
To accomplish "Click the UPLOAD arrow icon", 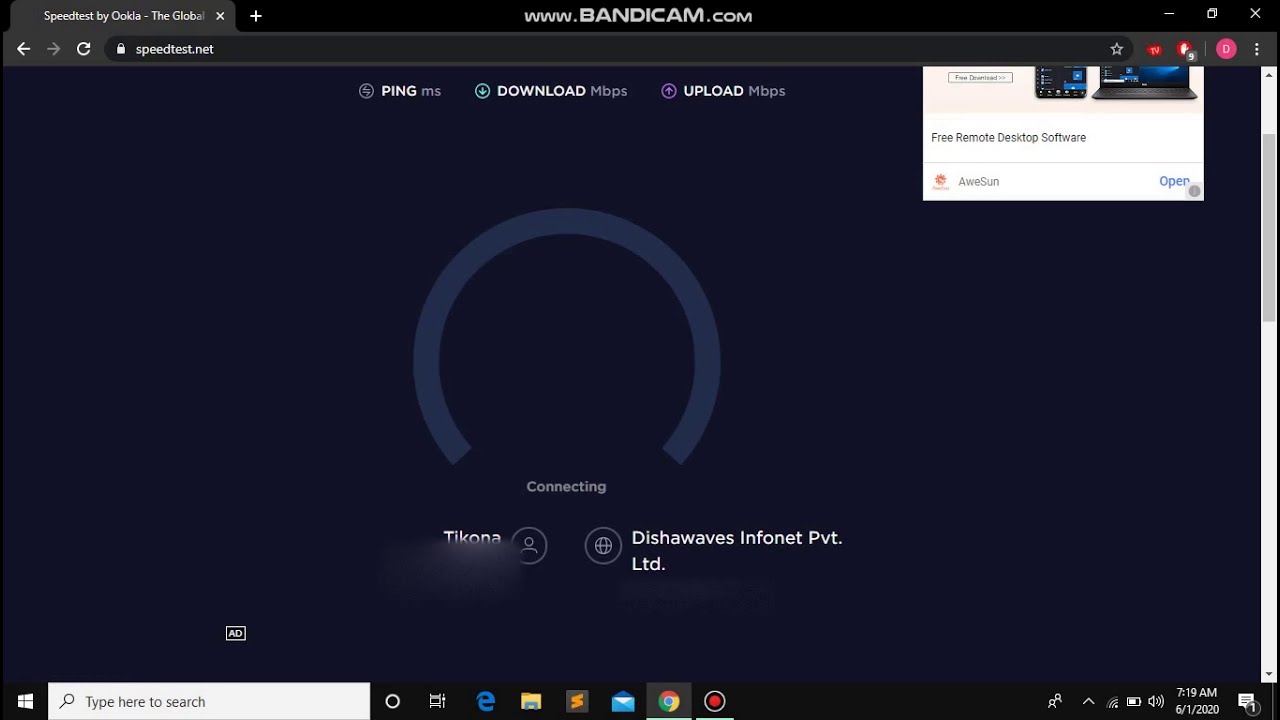I will 669,91.
